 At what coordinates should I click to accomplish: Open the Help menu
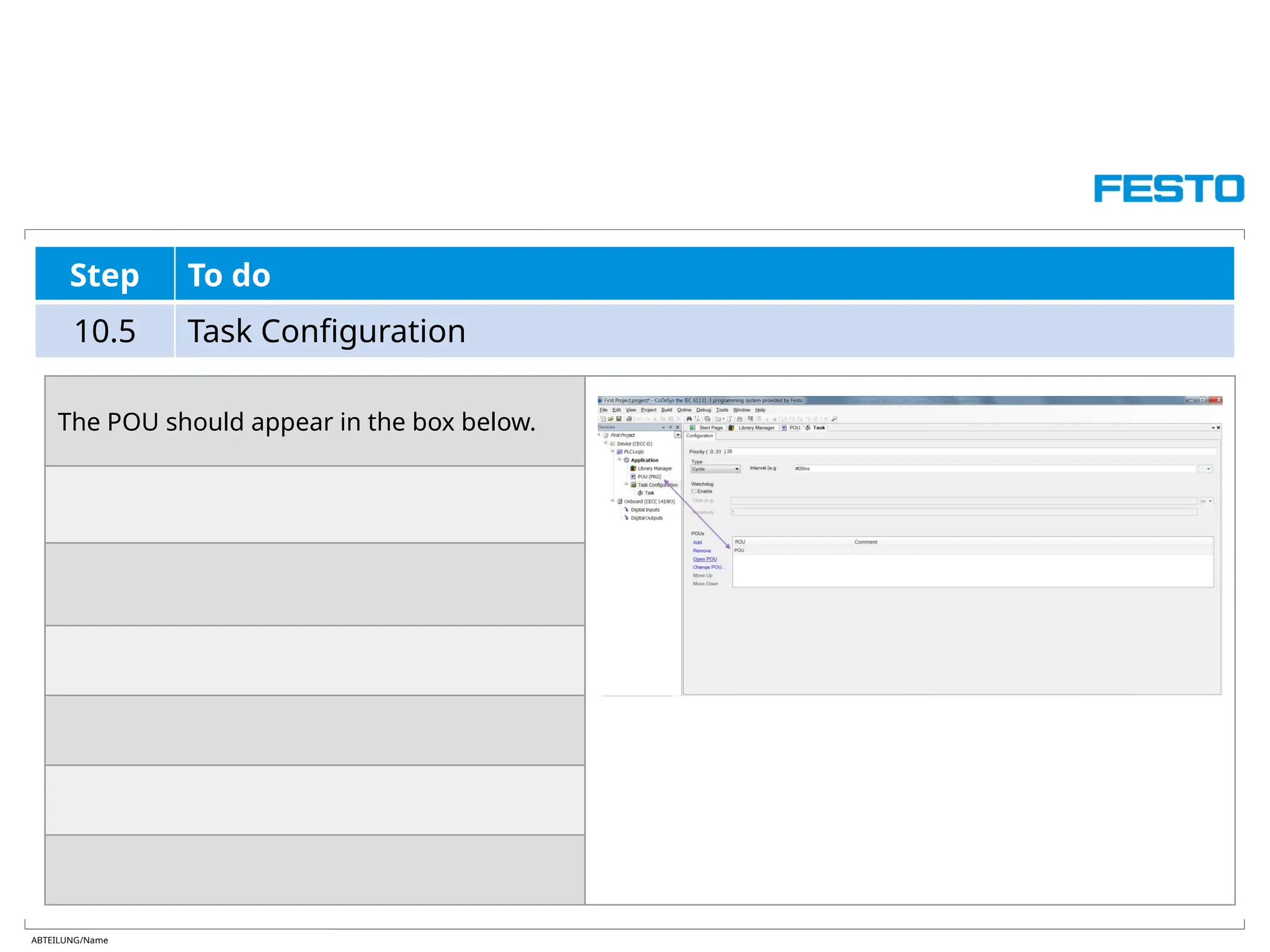point(760,410)
